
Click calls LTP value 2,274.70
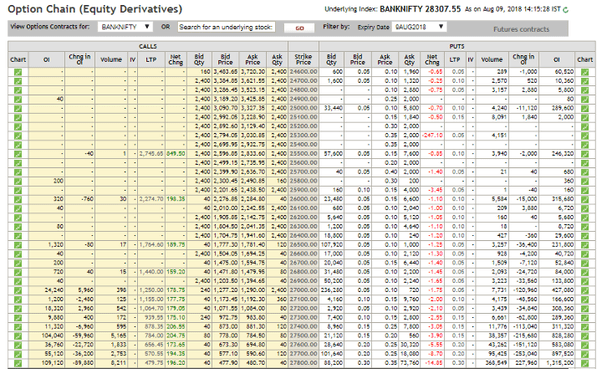tap(151, 199)
